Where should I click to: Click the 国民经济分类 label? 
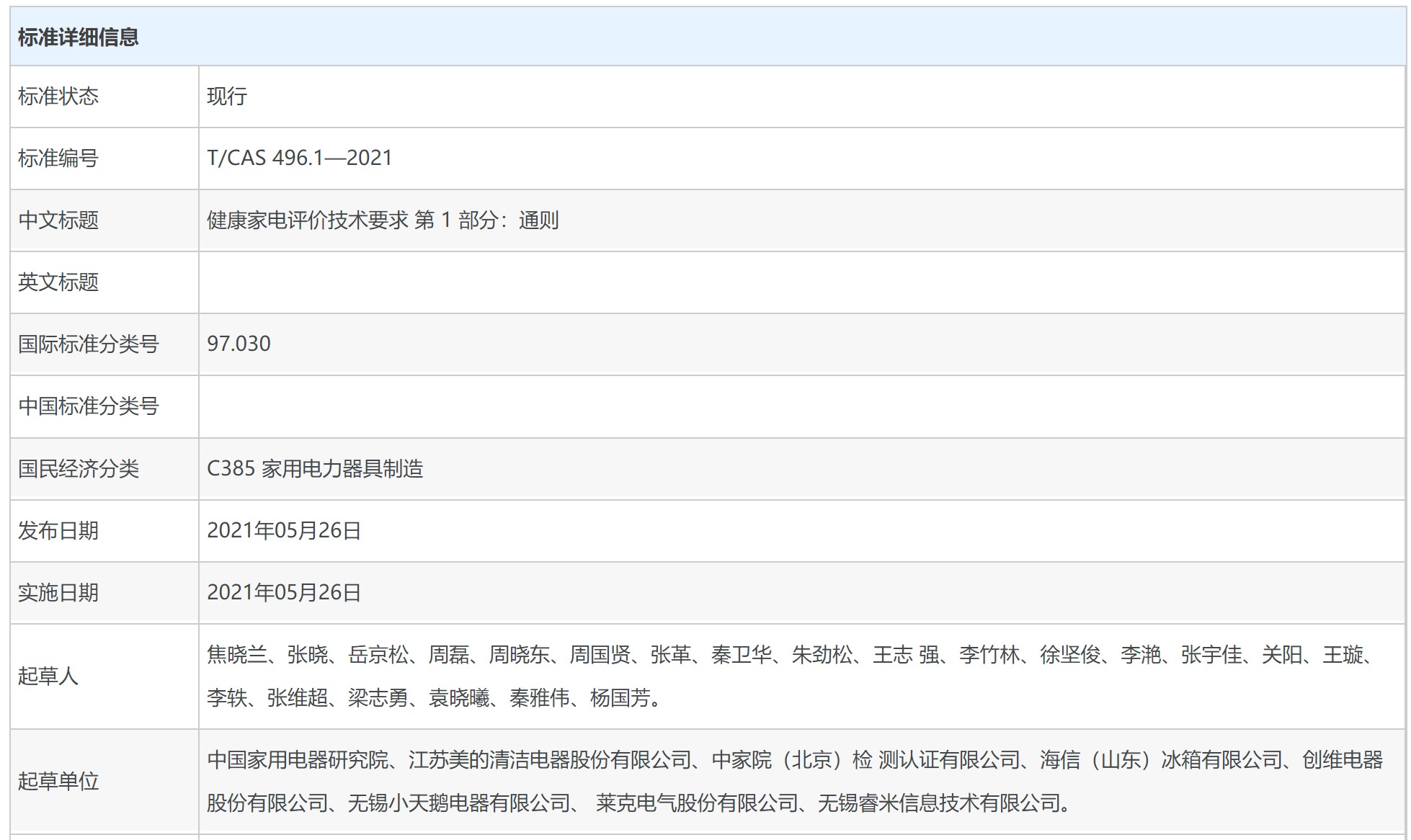tap(79, 469)
